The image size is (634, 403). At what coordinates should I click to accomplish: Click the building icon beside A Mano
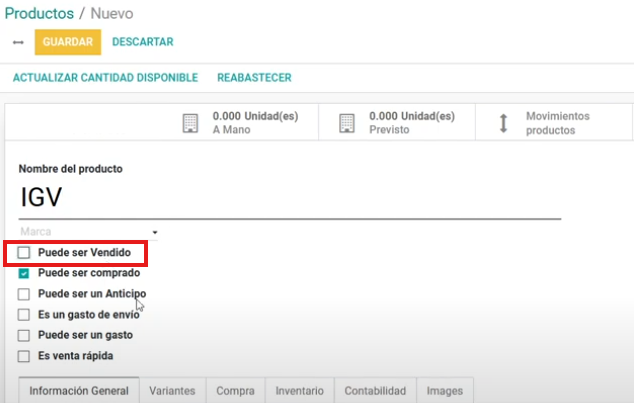pyautogui.click(x=190, y=123)
